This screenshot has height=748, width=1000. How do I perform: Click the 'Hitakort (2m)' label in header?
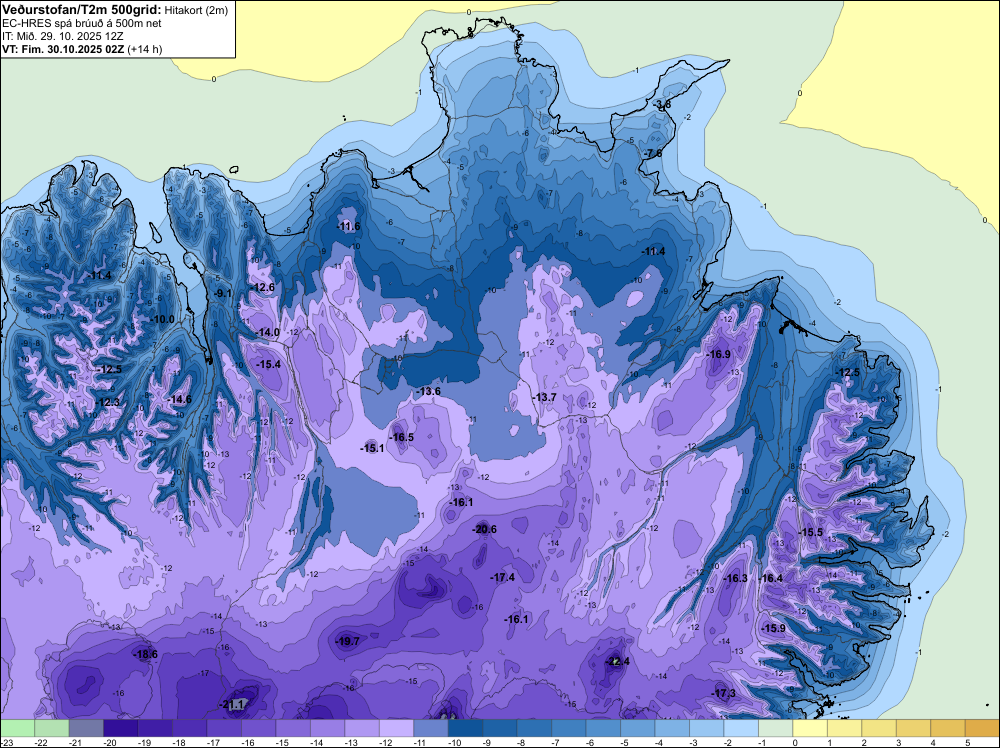(196, 10)
